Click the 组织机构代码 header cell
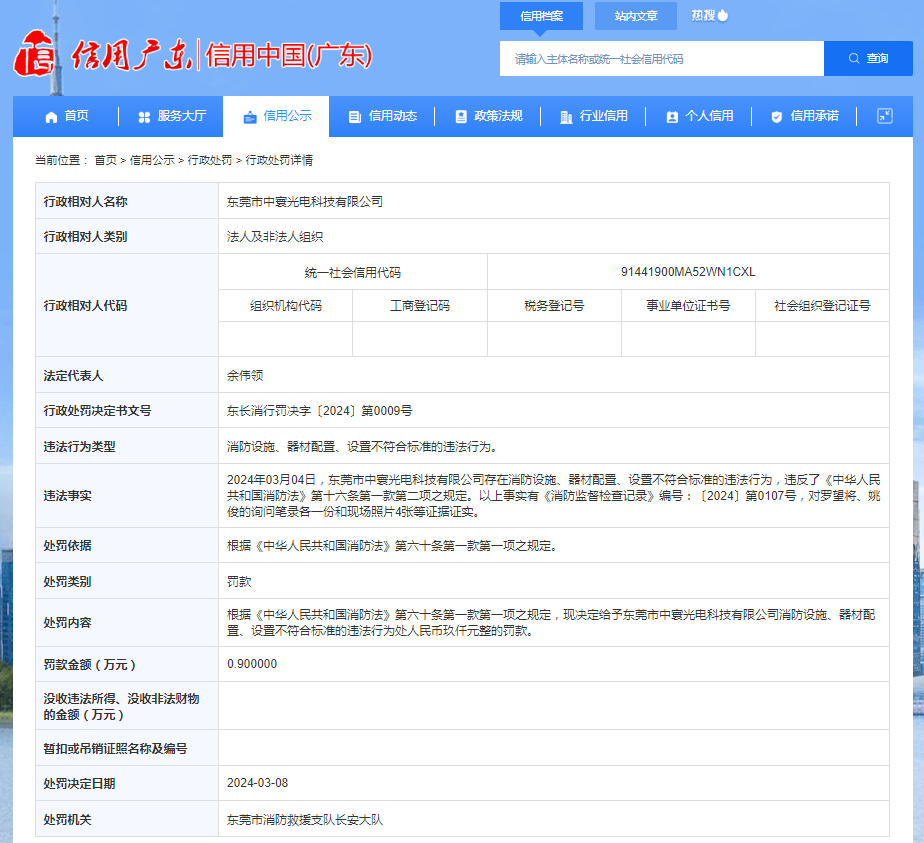The width and height of the screenshot is (924, 843). (286, 306)
